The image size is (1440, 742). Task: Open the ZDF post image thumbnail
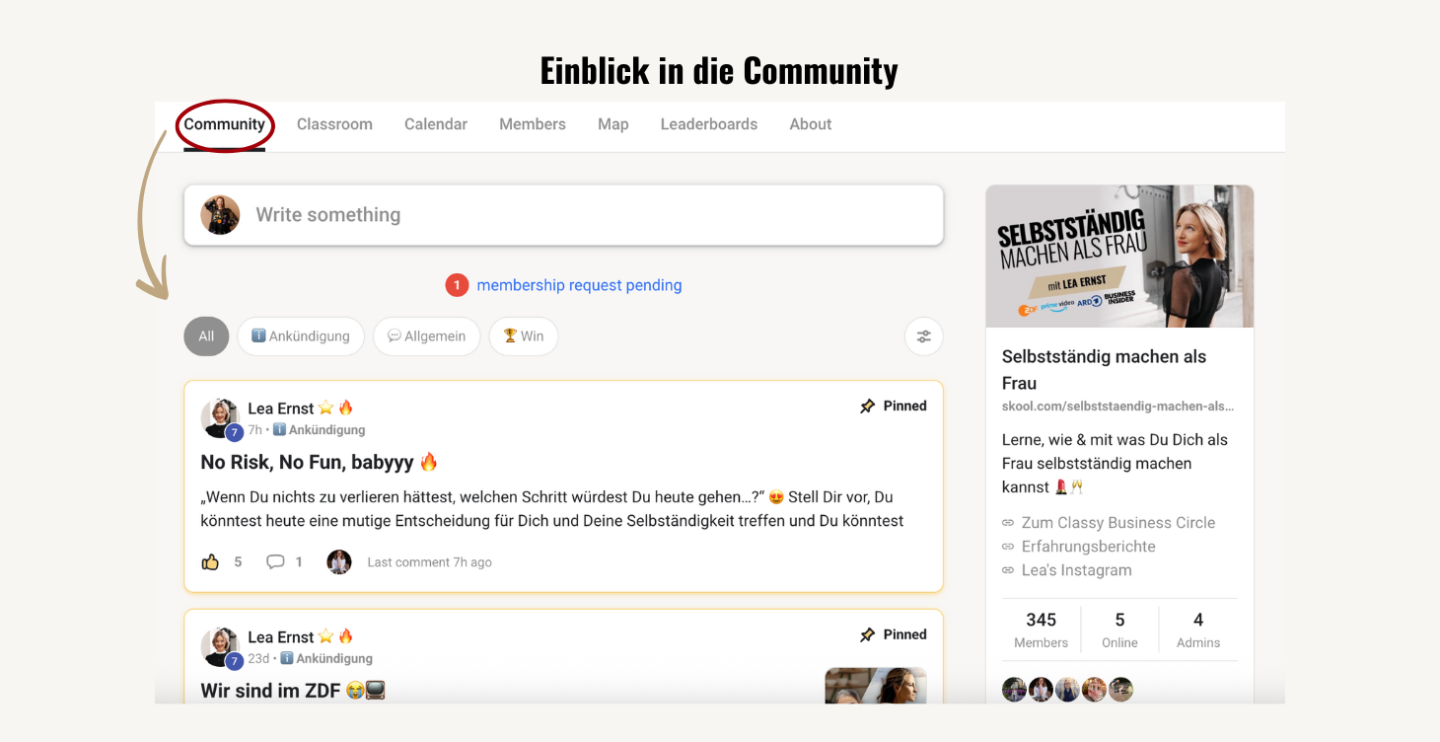876,686
